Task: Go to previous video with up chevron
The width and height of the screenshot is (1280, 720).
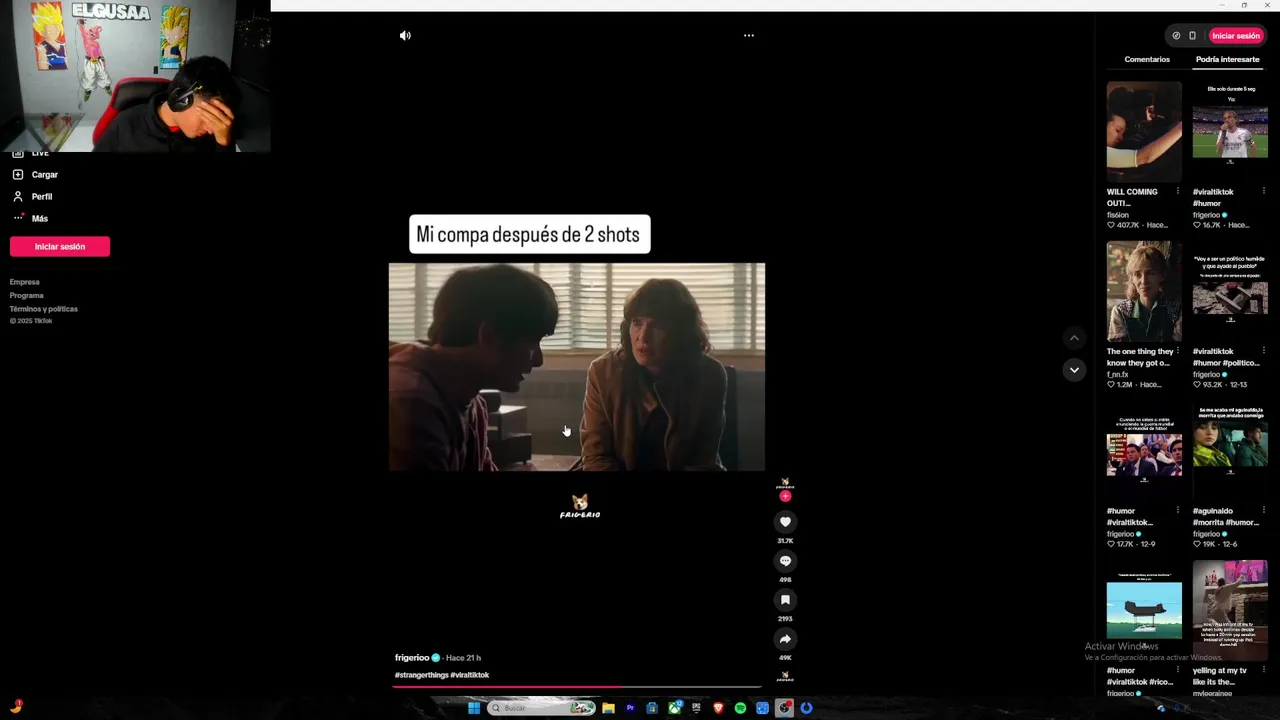Action: pos(1074,338)
